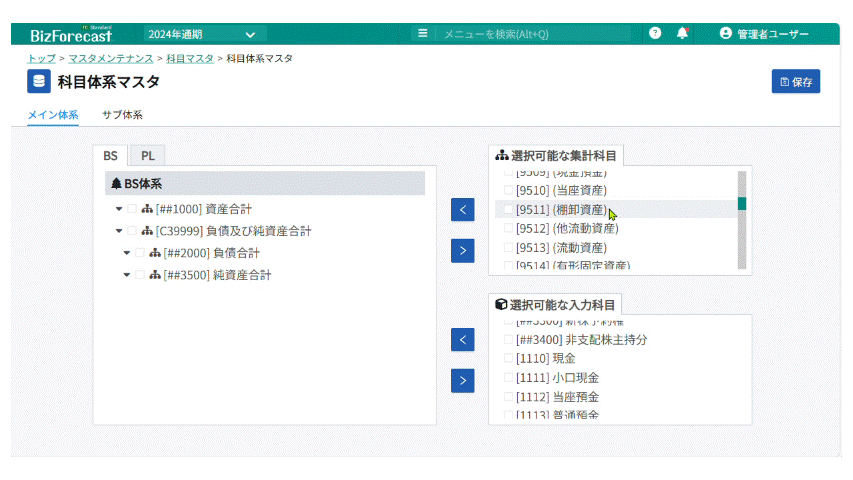Click right arrow button for 入力科目
Viewport: 853px width, 480px height.
pos(462,380)
